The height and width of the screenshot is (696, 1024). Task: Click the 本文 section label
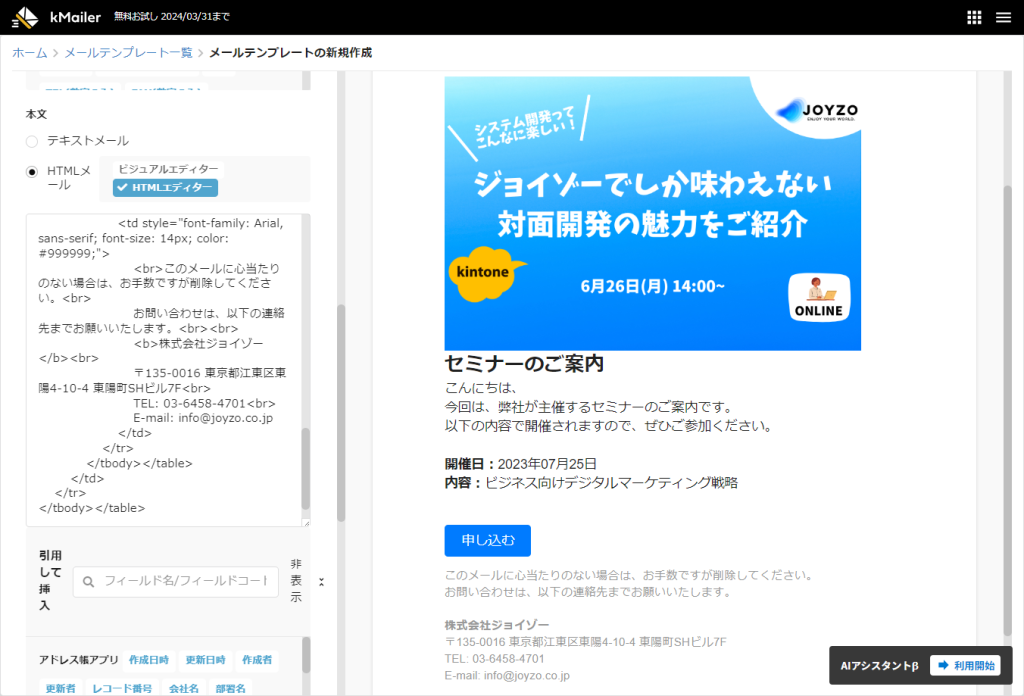pyautogui.click(x=36, y=114)
